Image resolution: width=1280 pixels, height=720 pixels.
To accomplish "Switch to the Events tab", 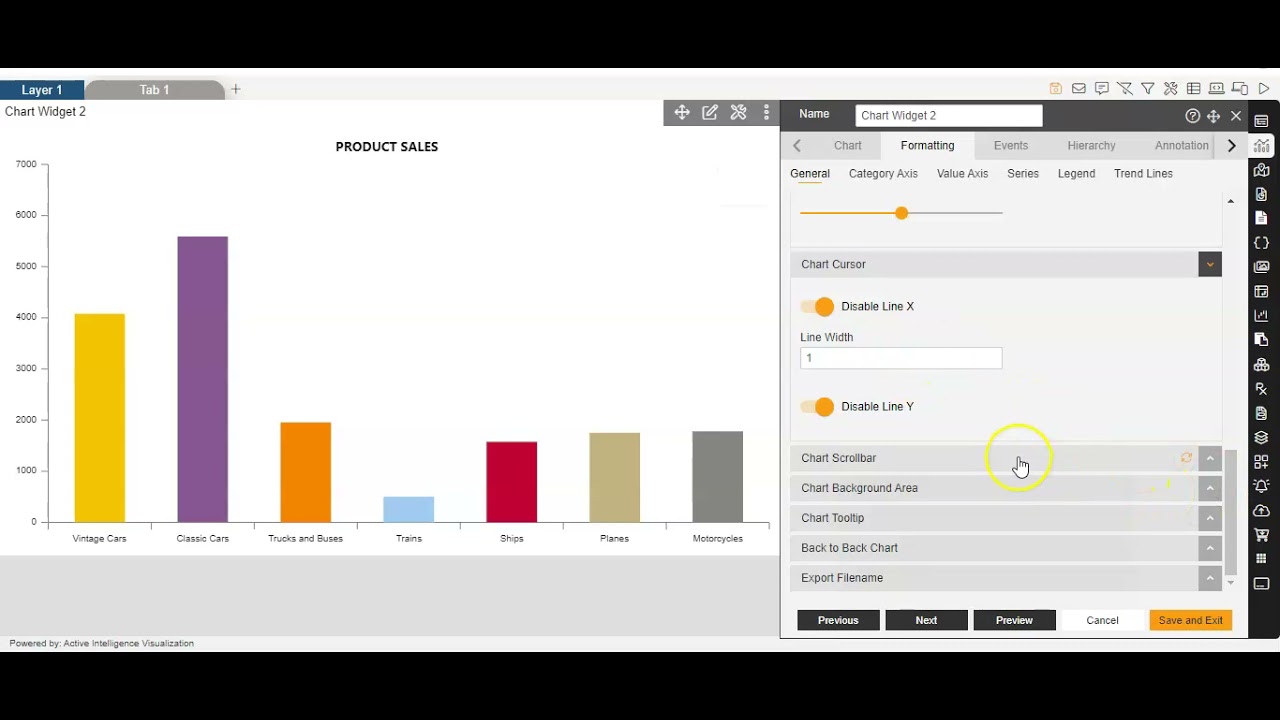I will tap(1011, 146).
